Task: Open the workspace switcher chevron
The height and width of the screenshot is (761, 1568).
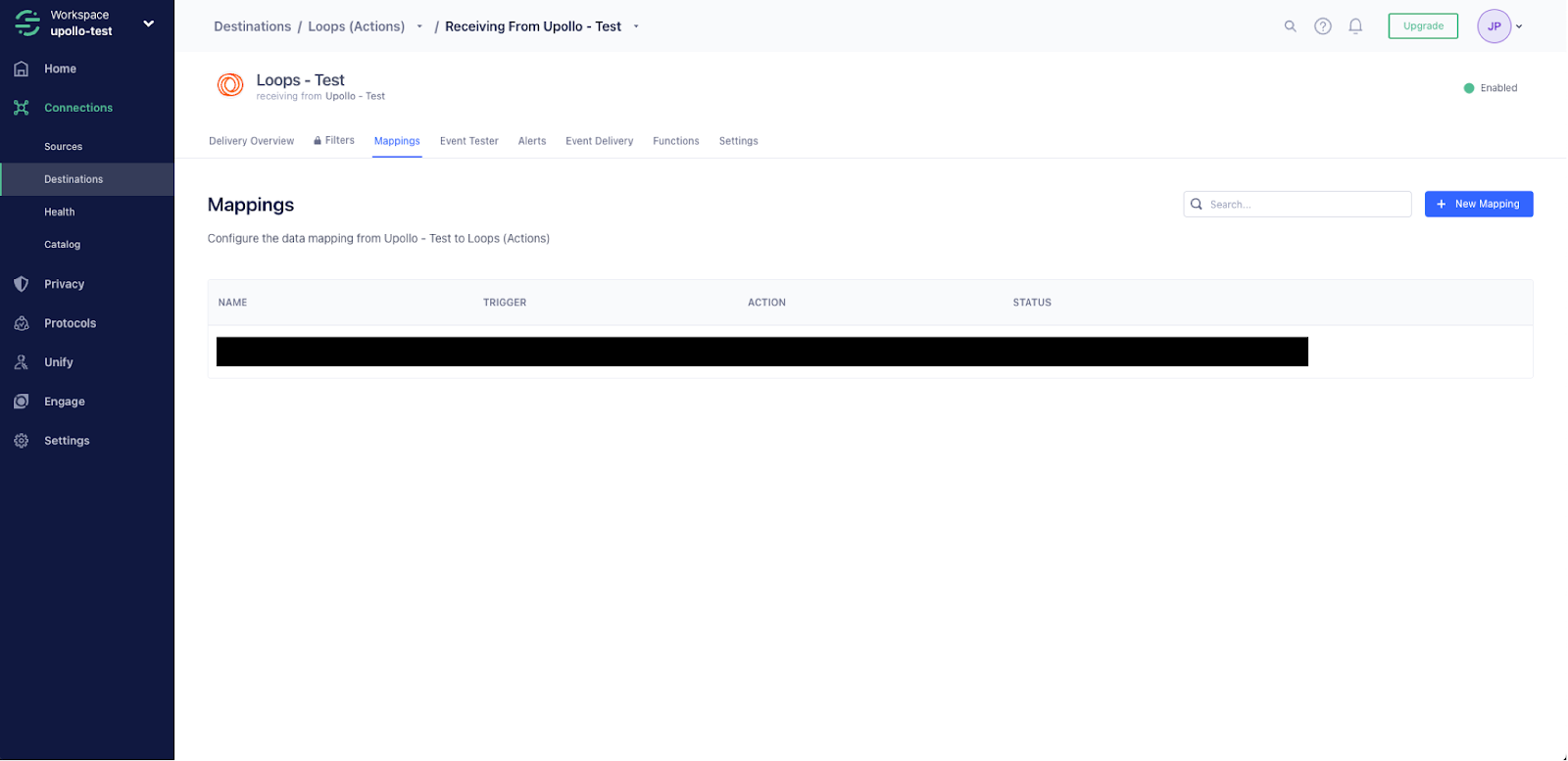Action: coord(149,24)
